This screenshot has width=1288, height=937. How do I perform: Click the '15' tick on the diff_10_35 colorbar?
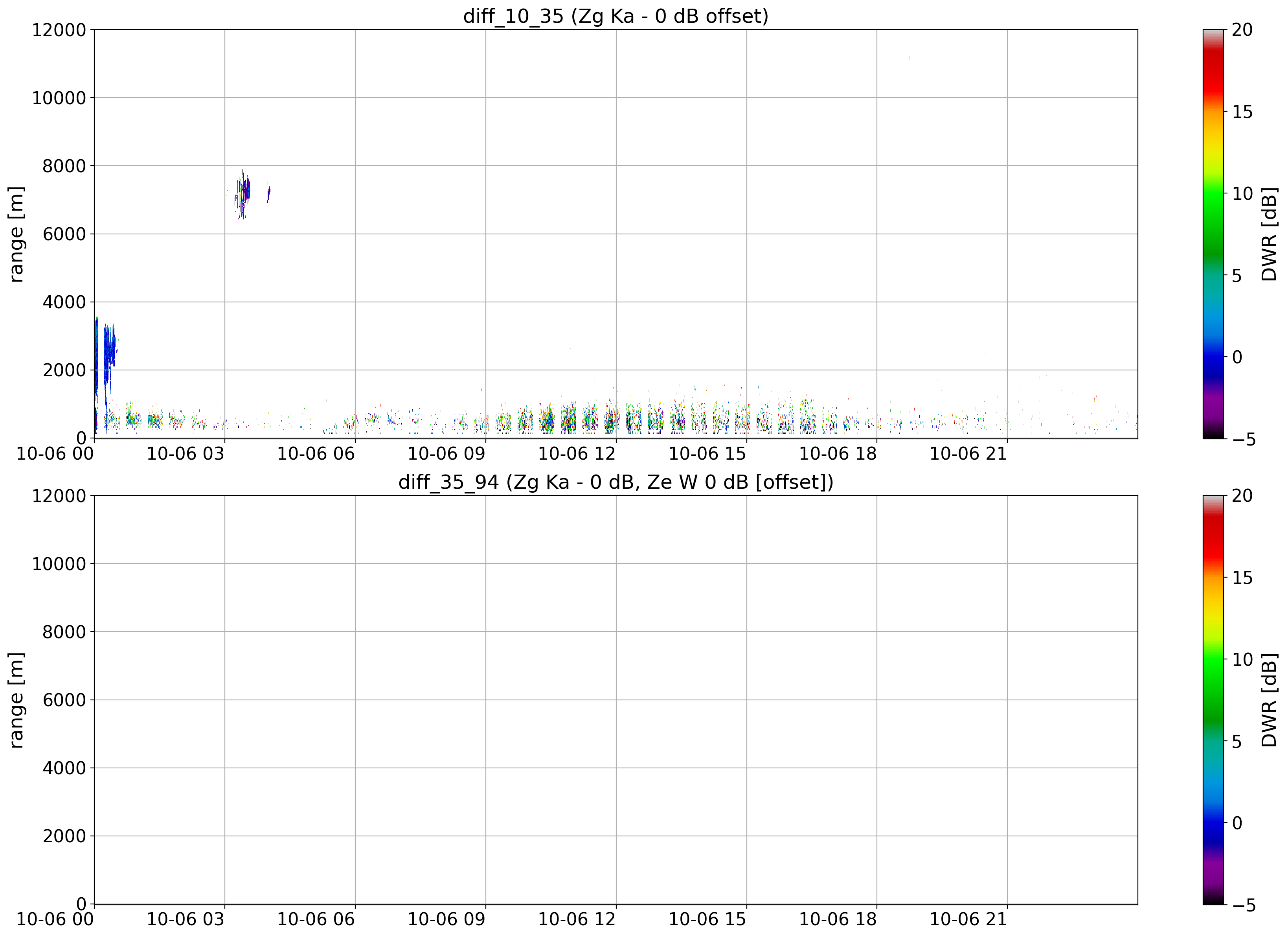(1242, 112)
